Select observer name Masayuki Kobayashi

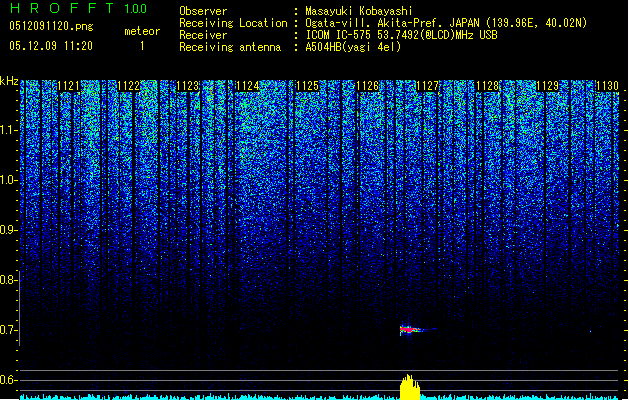point(359,11)
